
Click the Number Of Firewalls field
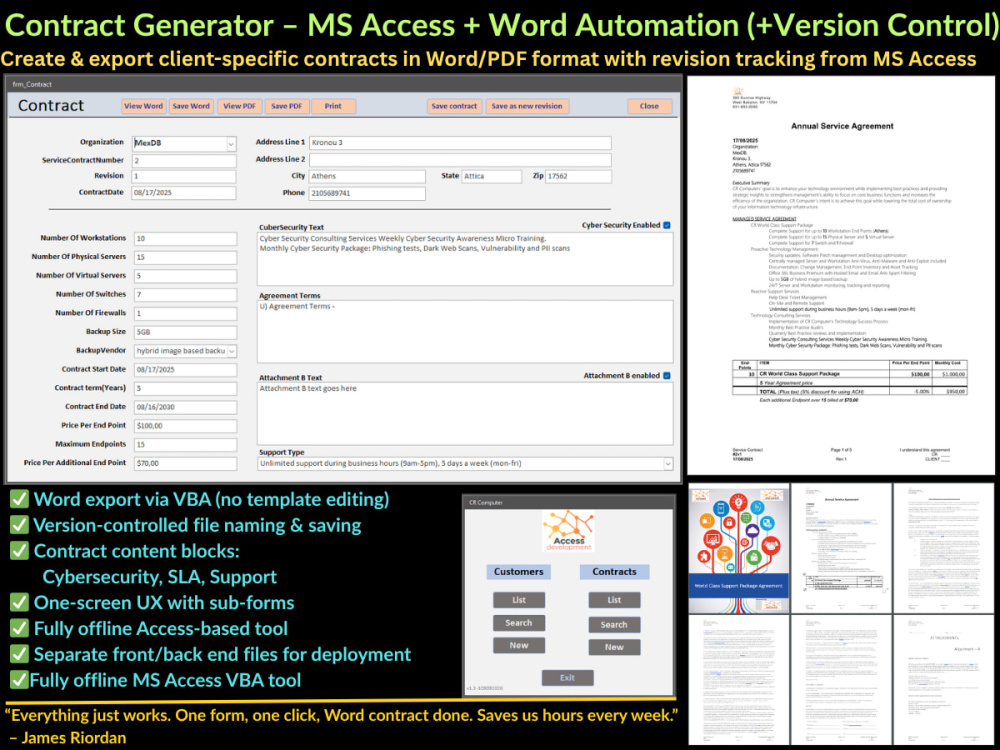186,314
